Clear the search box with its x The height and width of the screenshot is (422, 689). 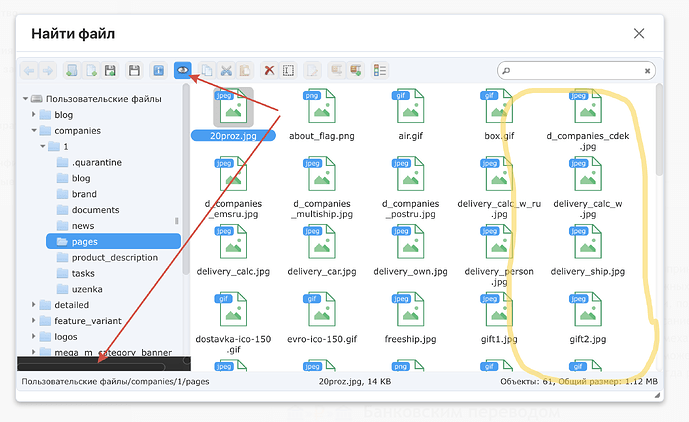648,72
